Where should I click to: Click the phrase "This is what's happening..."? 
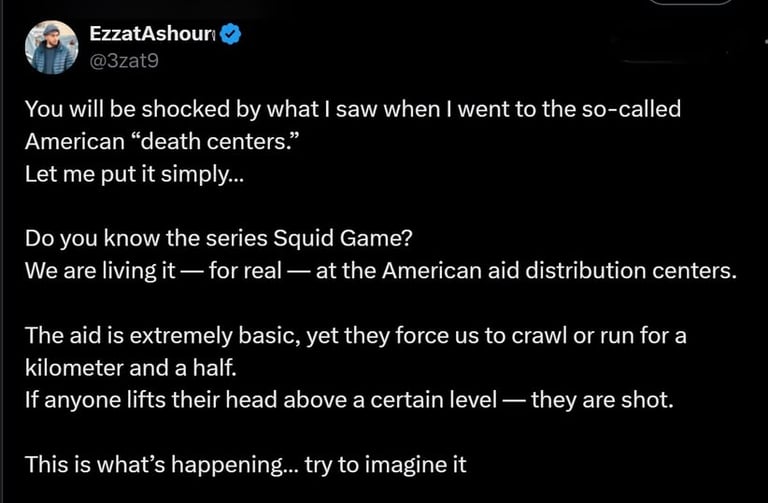161,465
